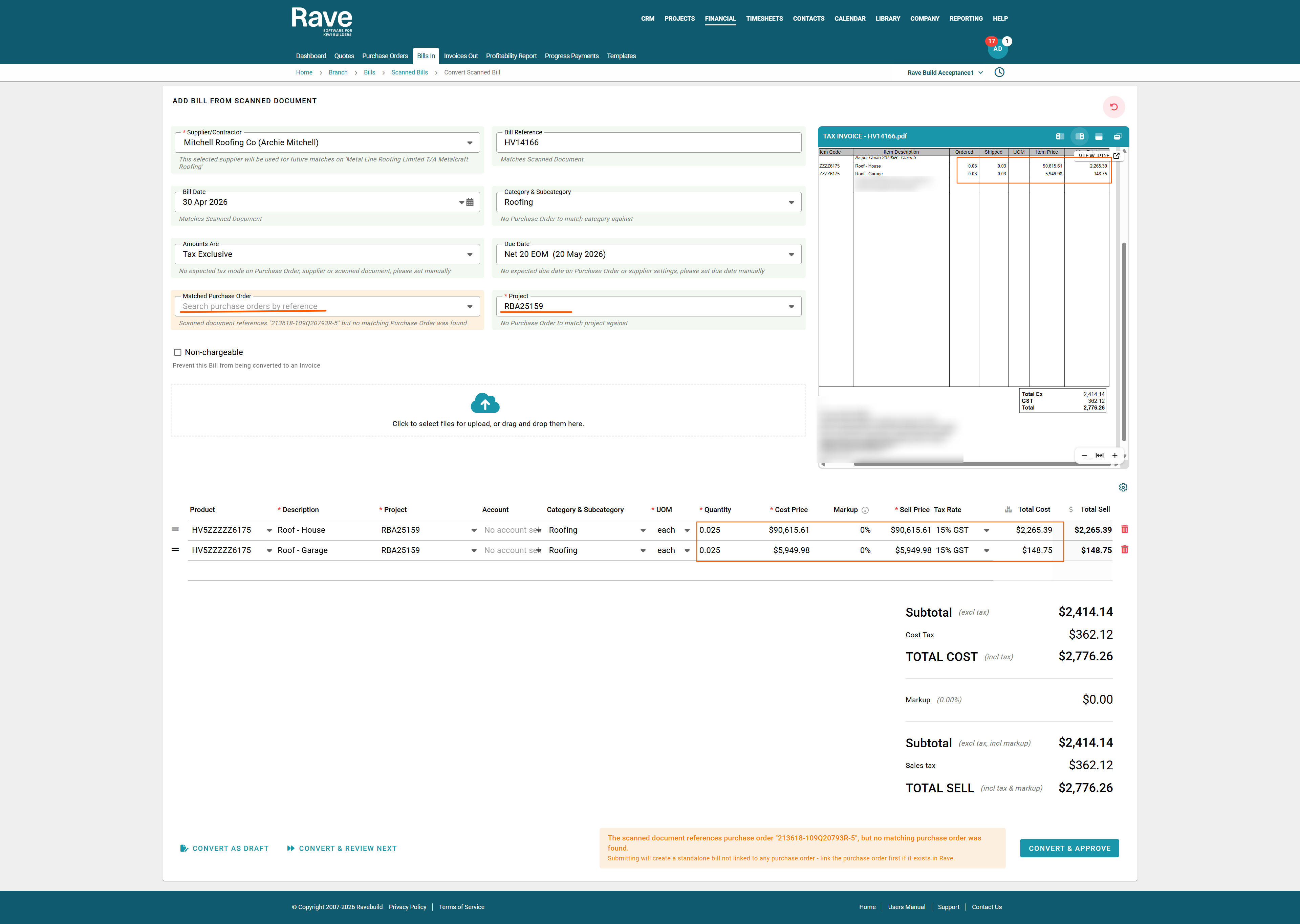Image resolution: width=1300 pixels, height=924 pixels.
Task: Switch to the Purchase Orders tab
Action: click(385, 56)
